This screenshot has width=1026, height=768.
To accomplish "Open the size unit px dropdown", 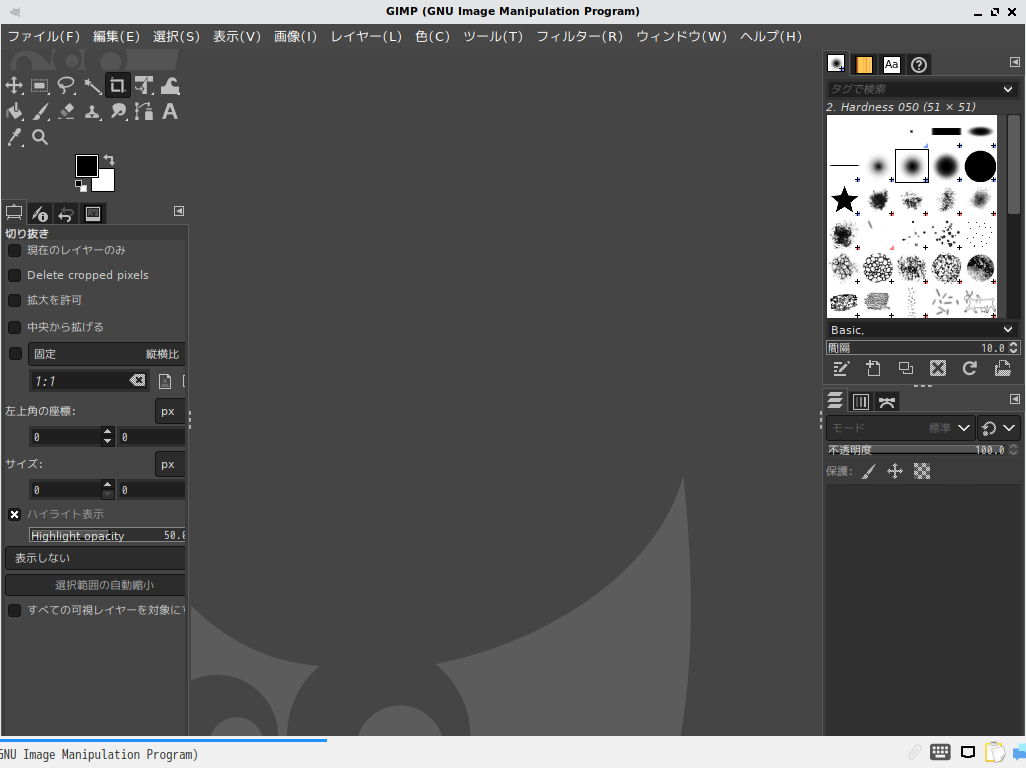I will coord(170,464).
